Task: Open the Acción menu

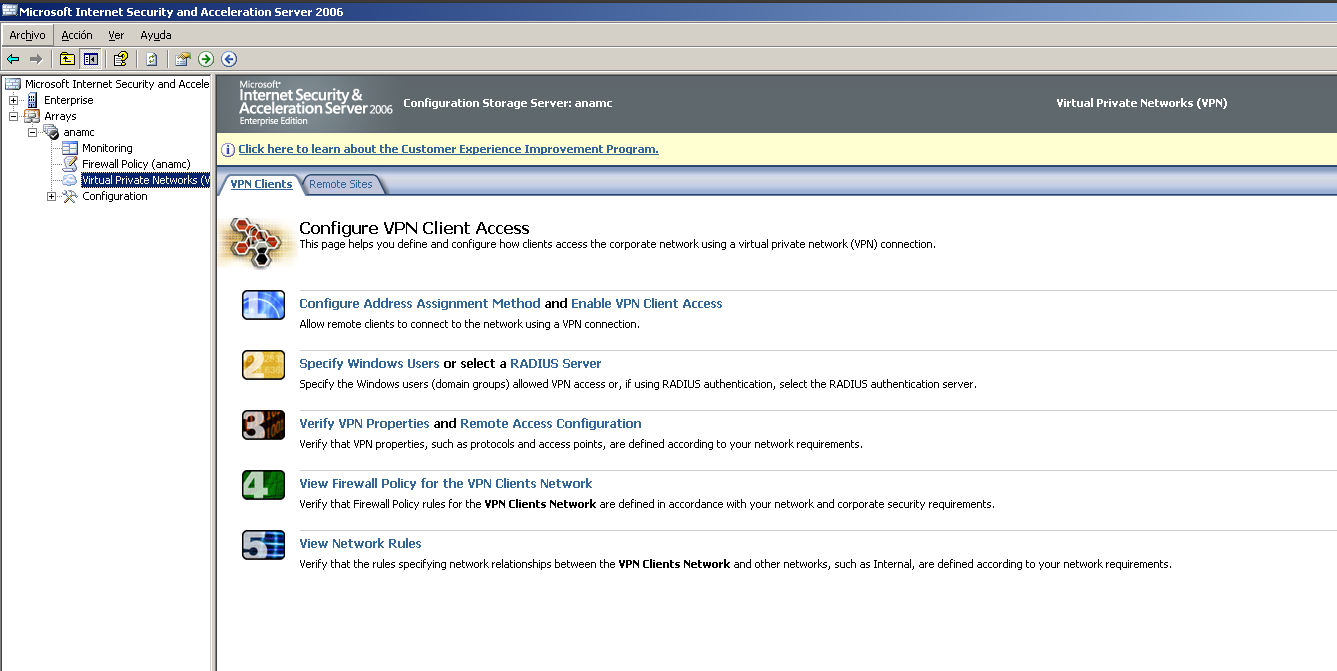Action: click(77, 35)
